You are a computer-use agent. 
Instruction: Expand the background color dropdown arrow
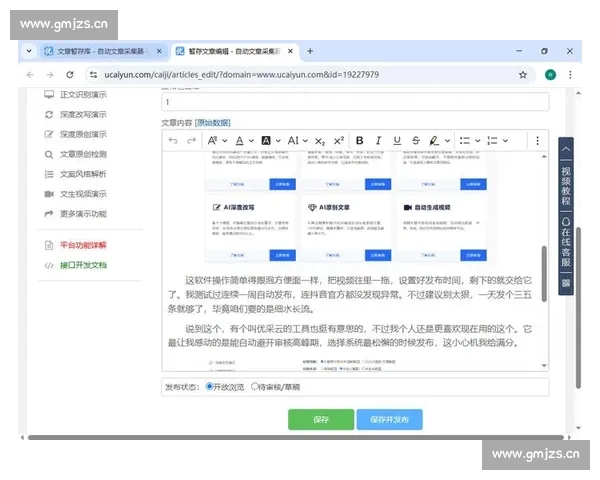pyautogui.click(x=278, y=141)
